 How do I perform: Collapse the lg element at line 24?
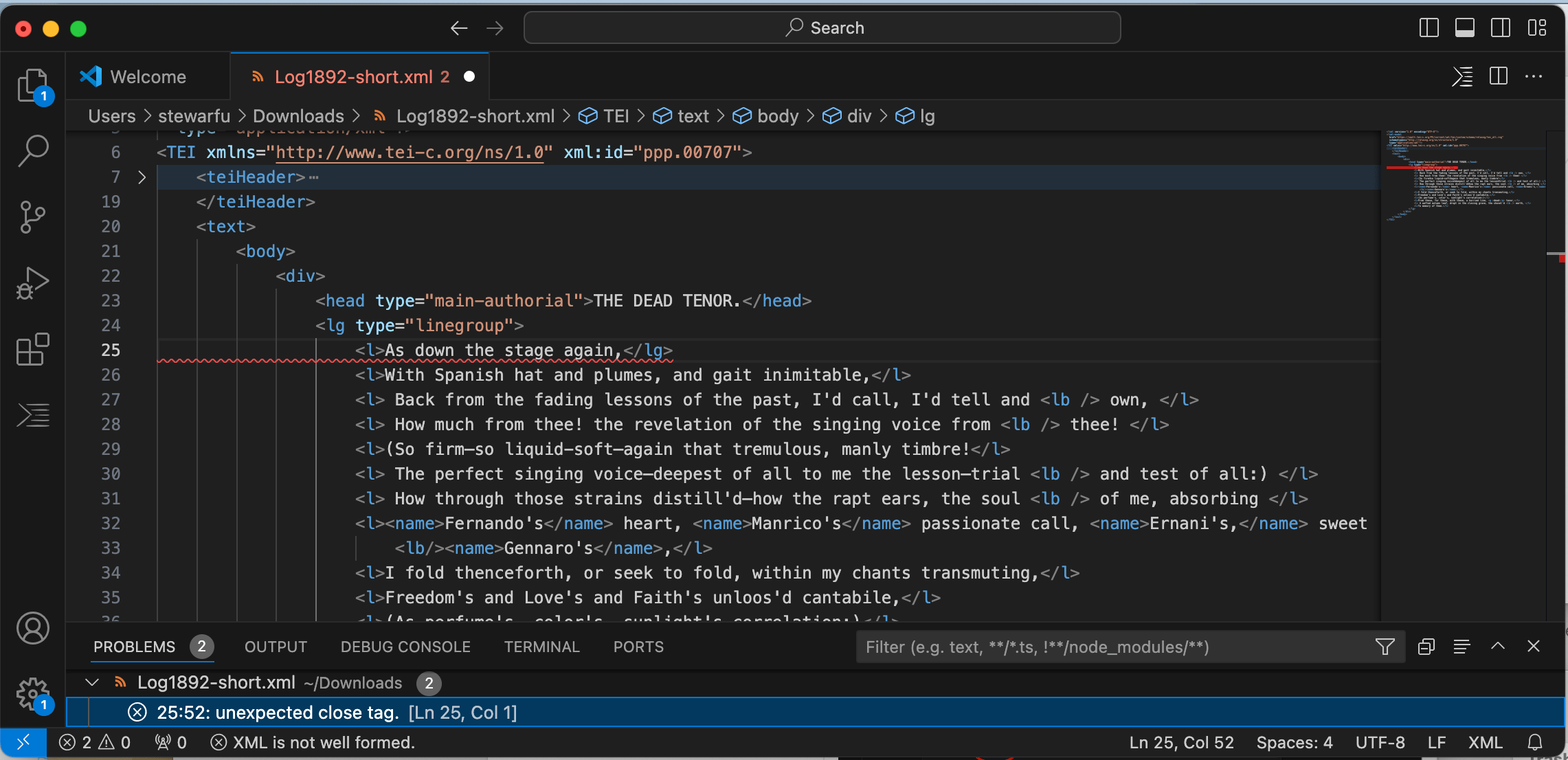coord(142,325)
